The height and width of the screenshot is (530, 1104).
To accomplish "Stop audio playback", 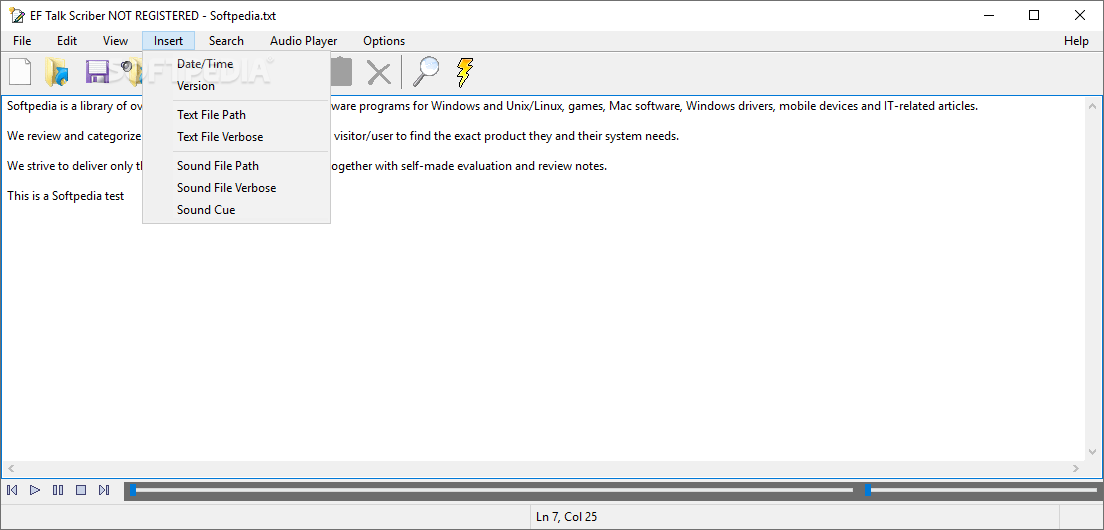I will (x=81, y=490).
